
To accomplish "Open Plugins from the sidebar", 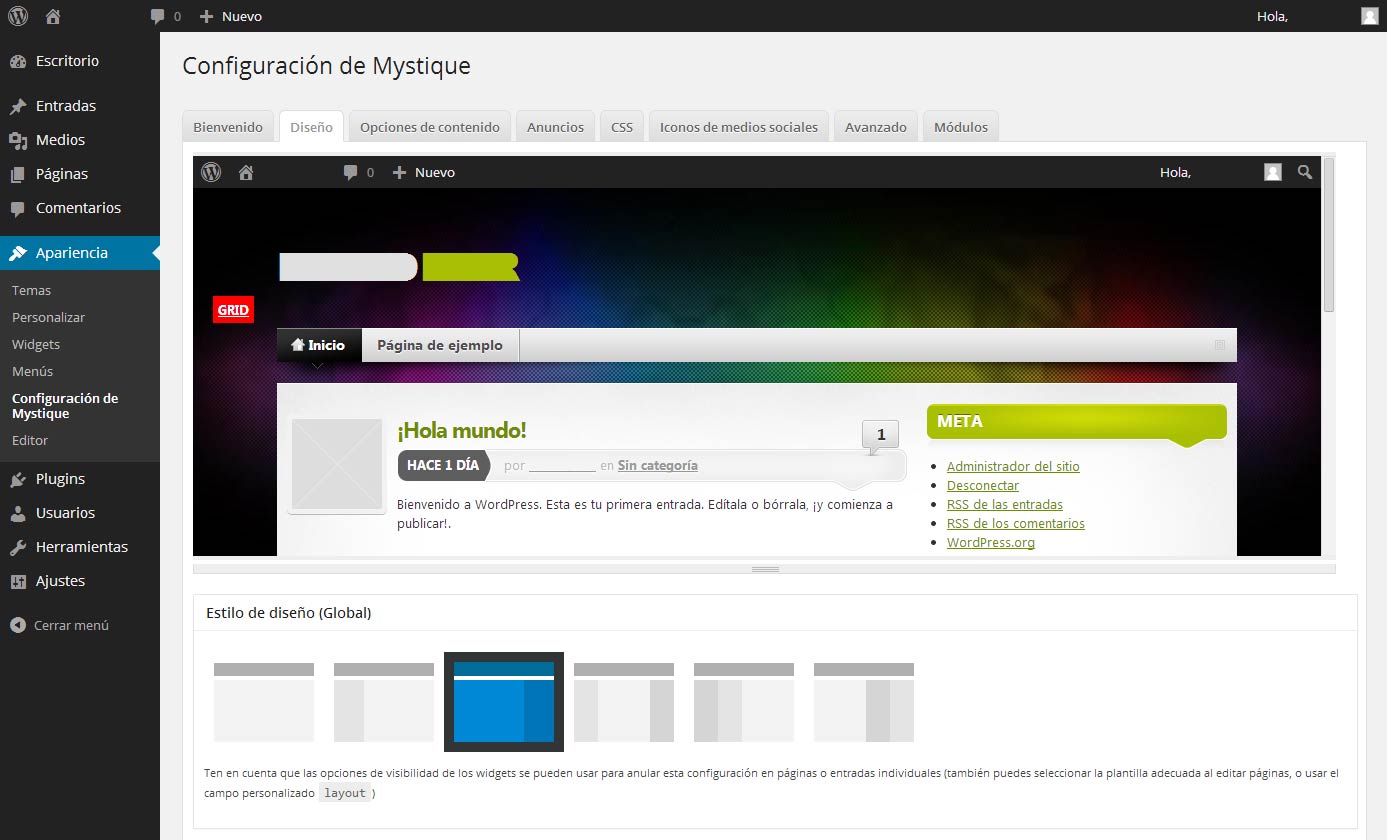I will pyautogui.click(x=60, y=479).
